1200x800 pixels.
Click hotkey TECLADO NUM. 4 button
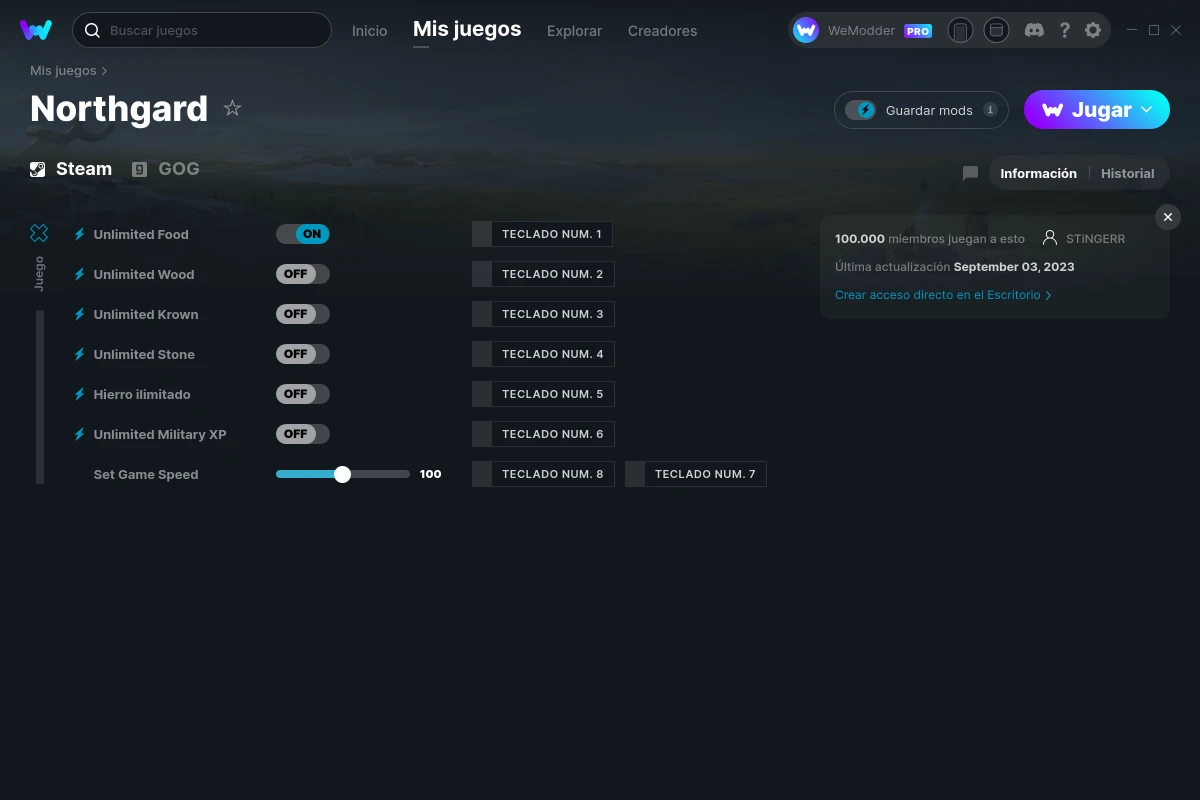click(x=543, y=354)
